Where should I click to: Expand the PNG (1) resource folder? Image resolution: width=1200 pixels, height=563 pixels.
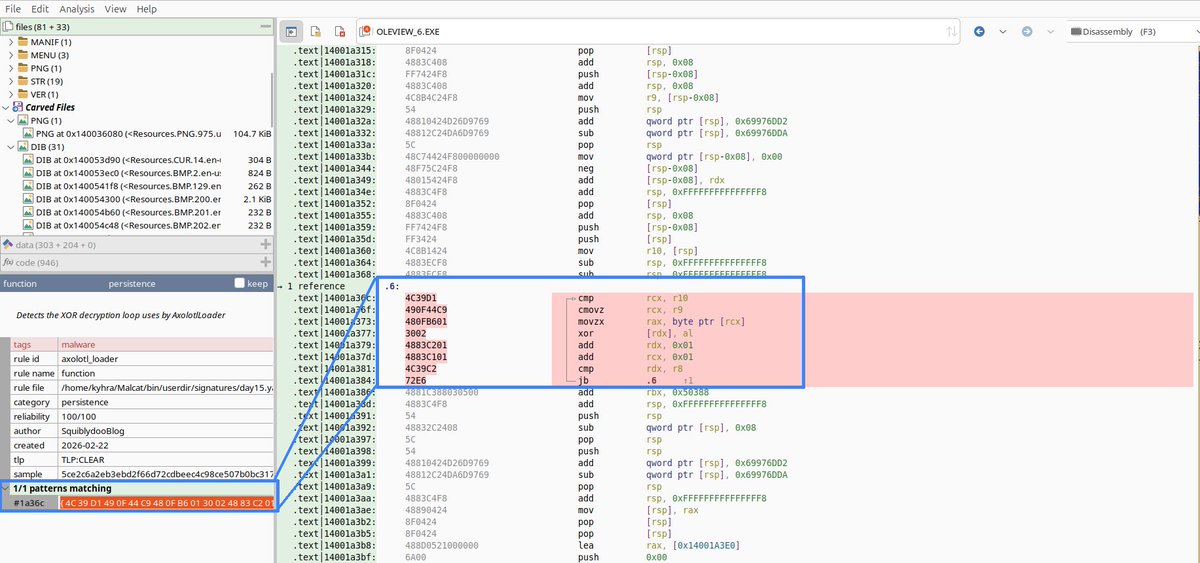[11, 68]
